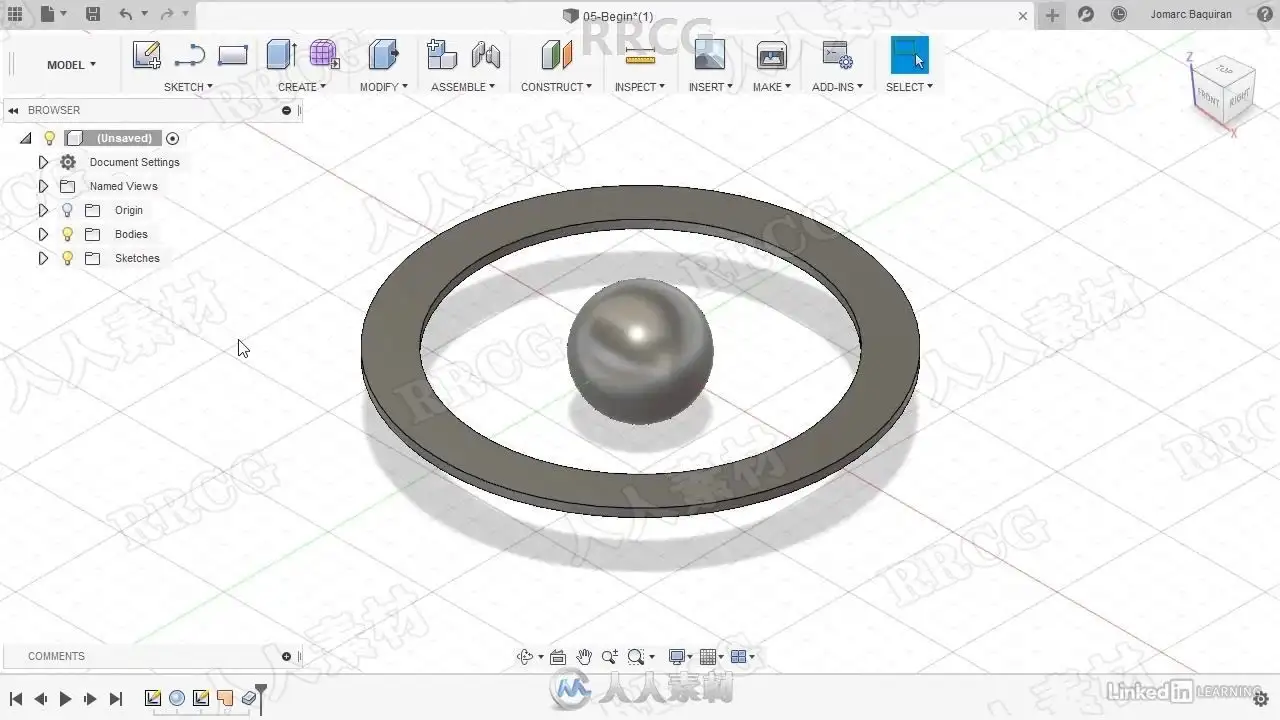1280x720 pixels.
Task: Activate the Measure inspect tool
Action: pos(640,55)
